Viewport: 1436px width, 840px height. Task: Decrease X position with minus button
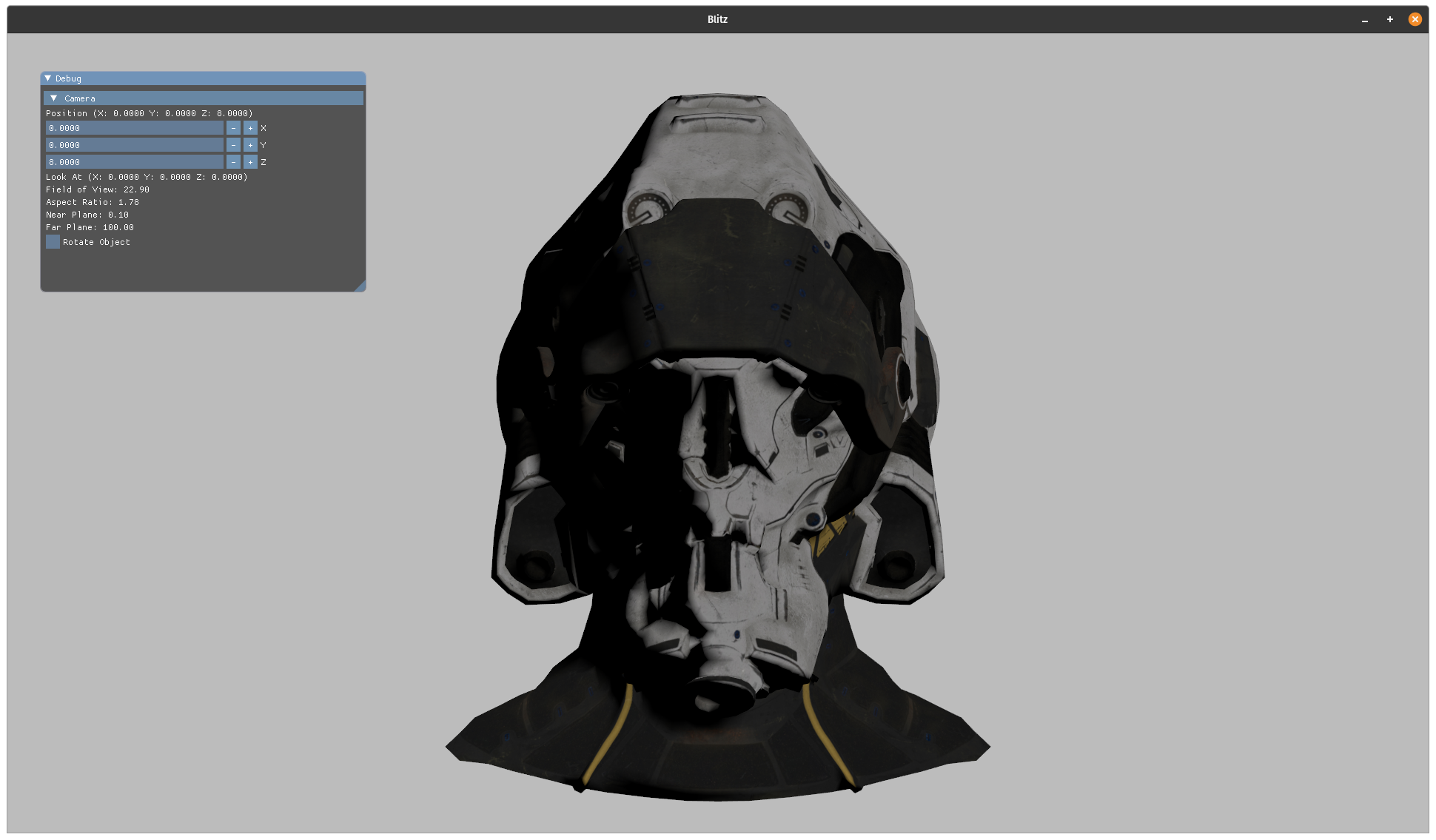click(233, 128)
